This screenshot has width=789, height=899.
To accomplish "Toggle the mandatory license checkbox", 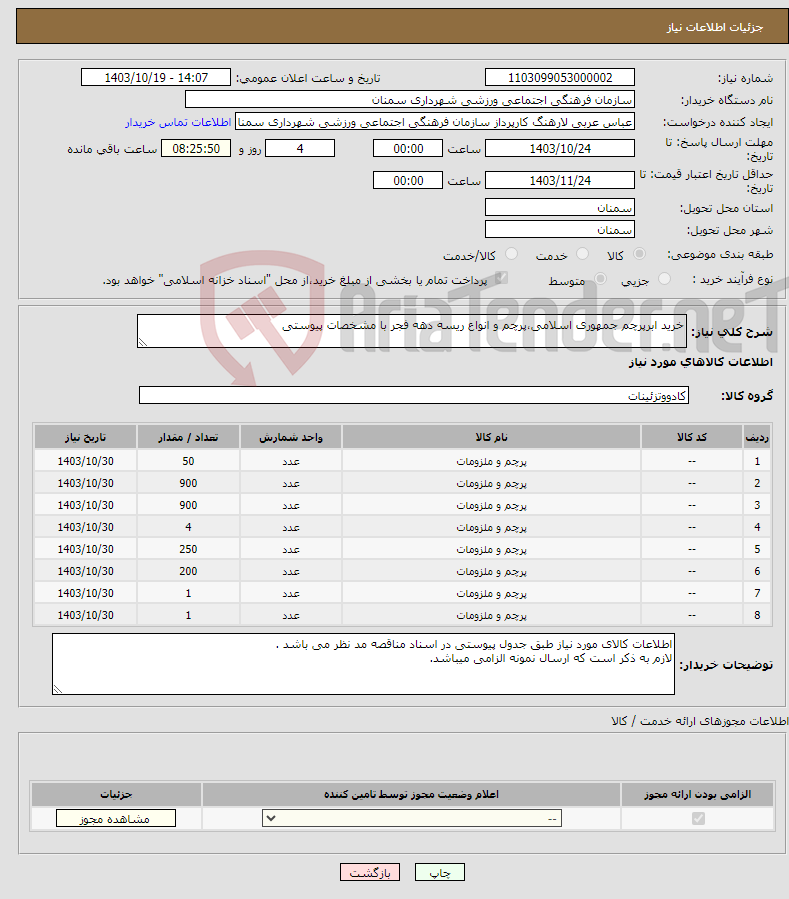I will coord(698,818).
